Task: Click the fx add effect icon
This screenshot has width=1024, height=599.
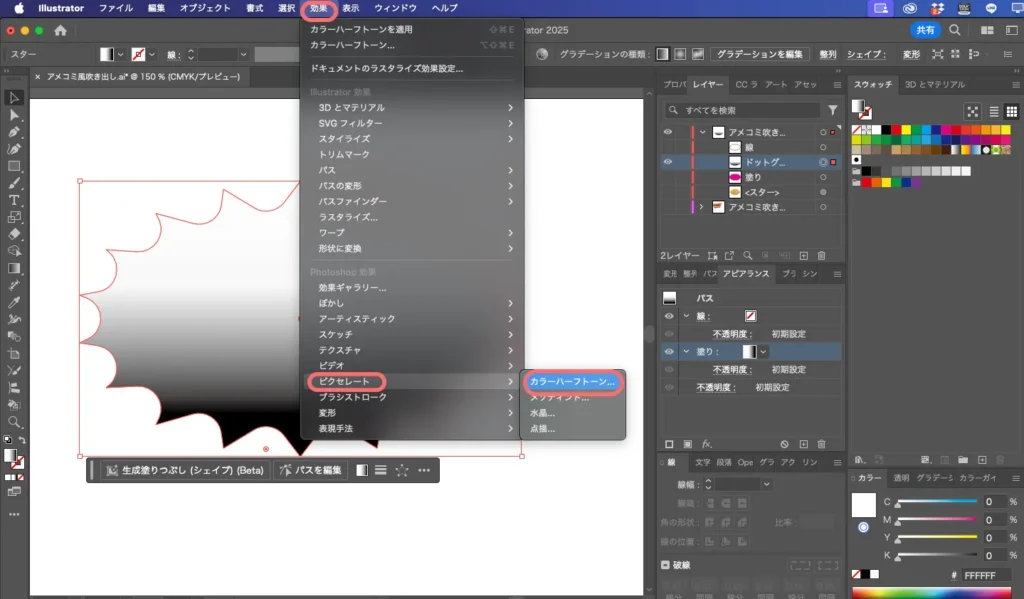Action: (706, 443)
